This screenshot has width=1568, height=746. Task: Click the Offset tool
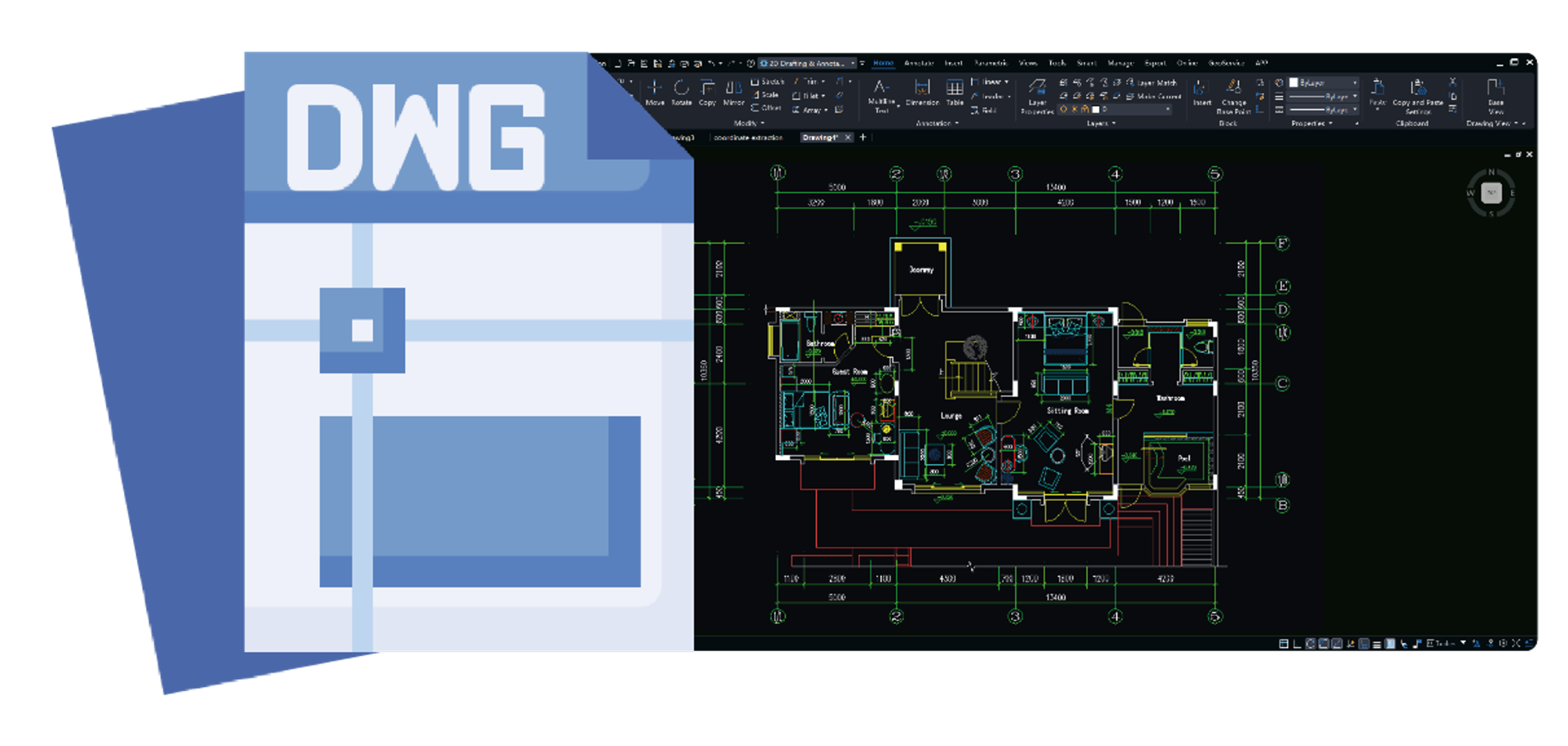(767, 108)
